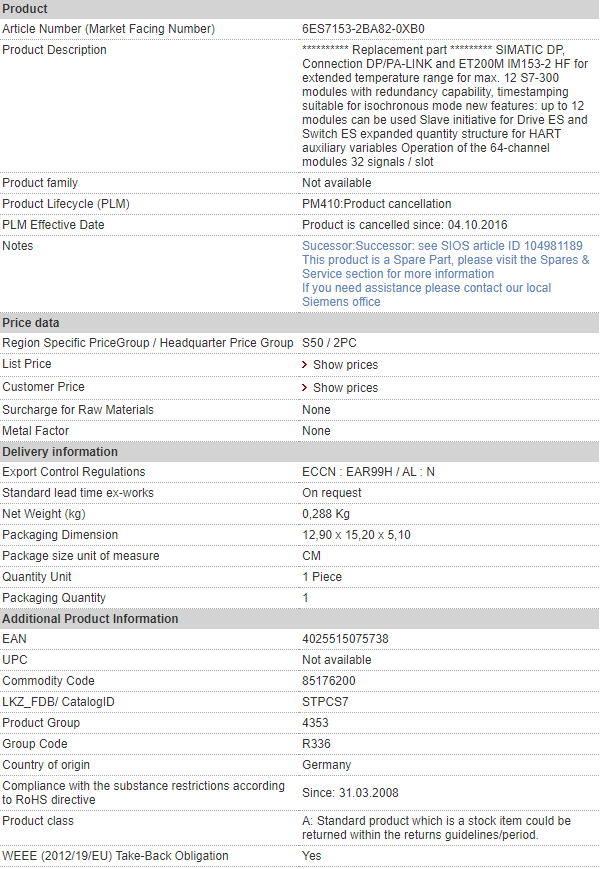The image size is (603, 869).
Task: Select the PLM Effective Date label
Action: point(53,225)
